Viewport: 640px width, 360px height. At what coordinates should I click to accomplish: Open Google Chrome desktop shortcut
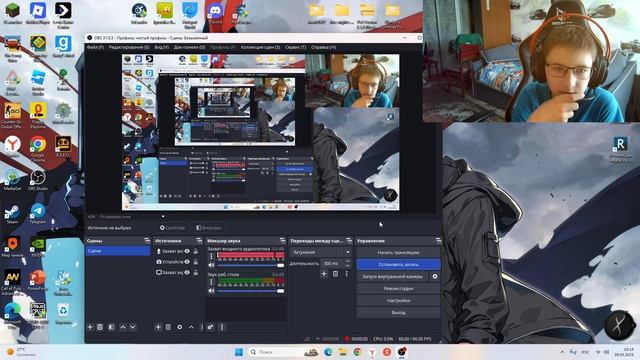[38, 149]
